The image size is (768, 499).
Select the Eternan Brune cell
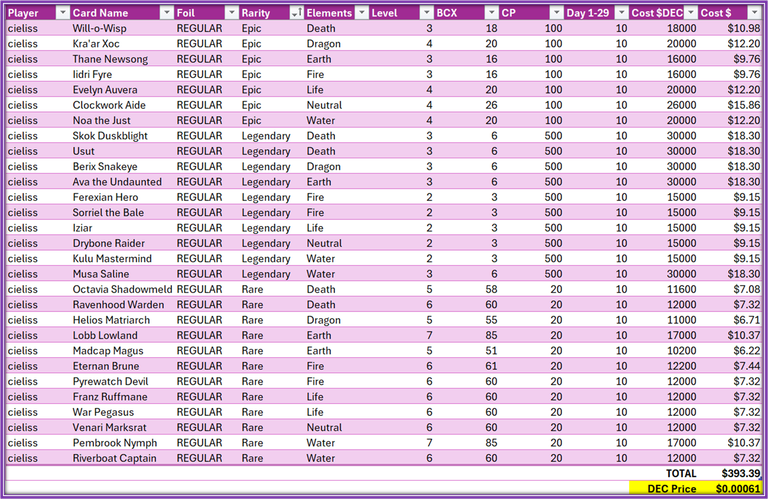(x=122, y=366)
